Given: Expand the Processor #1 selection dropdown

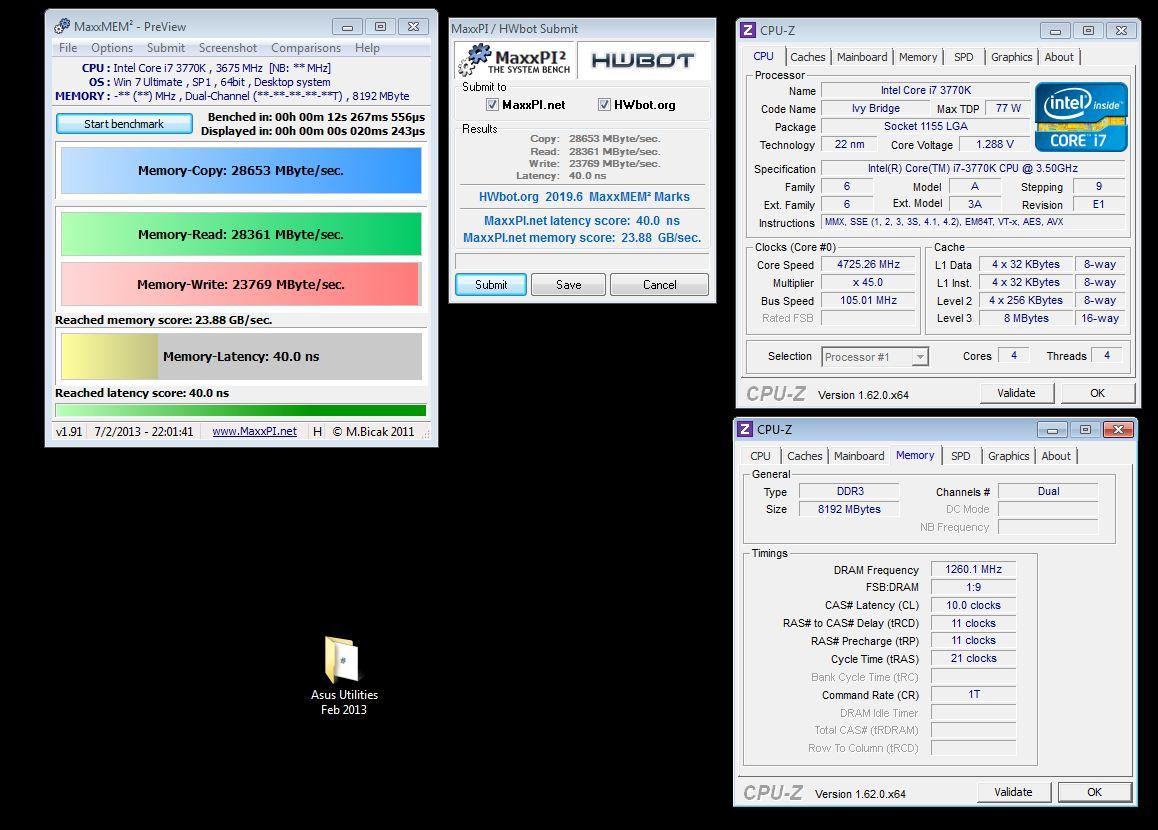Looking at the screenshot, I should 919,357.
